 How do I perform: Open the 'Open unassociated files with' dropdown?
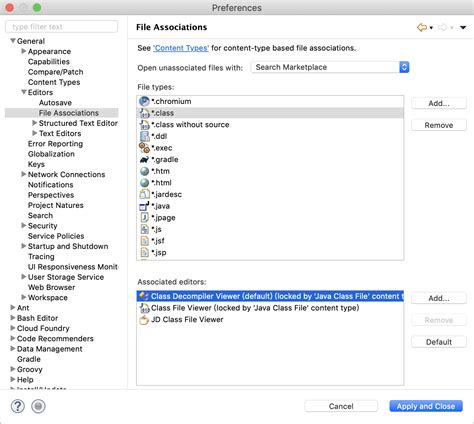(330, 67)
